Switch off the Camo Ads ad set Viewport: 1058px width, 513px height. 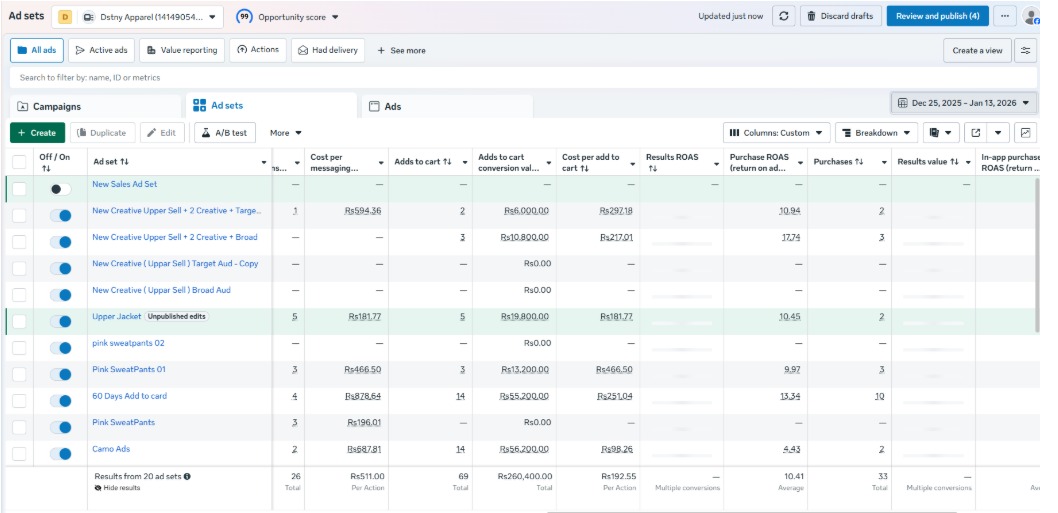click(x=61, y=454)
